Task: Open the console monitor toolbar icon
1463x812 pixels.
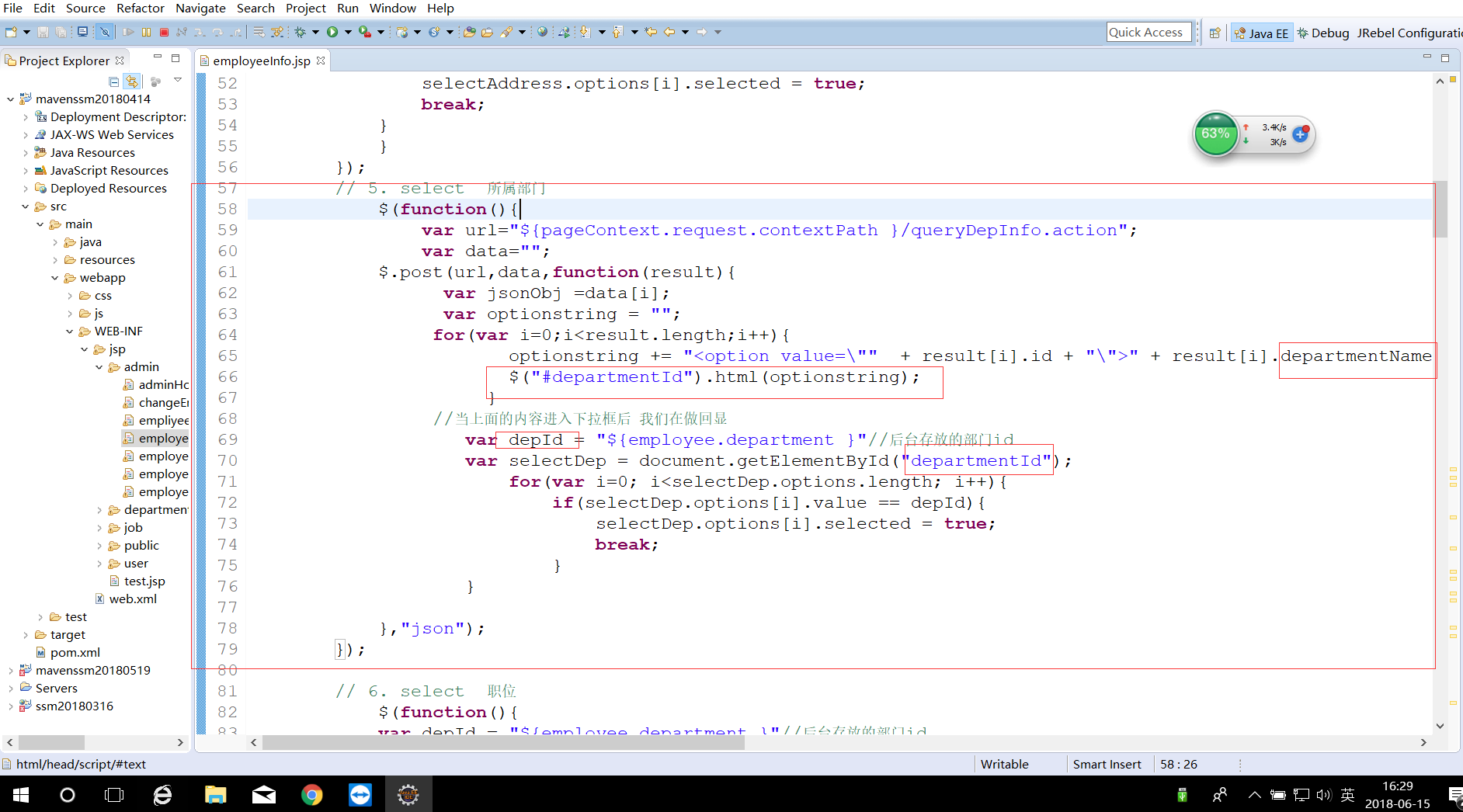Action: click(x=82, y=32)
